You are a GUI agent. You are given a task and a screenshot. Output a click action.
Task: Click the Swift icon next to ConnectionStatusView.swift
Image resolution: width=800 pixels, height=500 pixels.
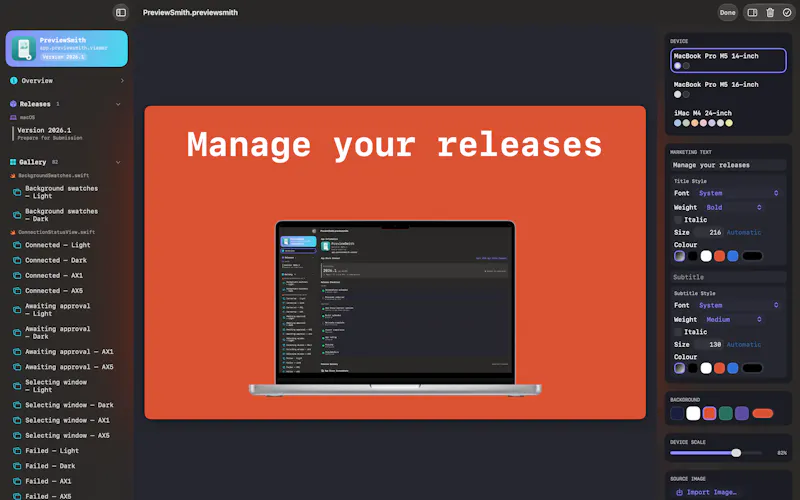13,232
